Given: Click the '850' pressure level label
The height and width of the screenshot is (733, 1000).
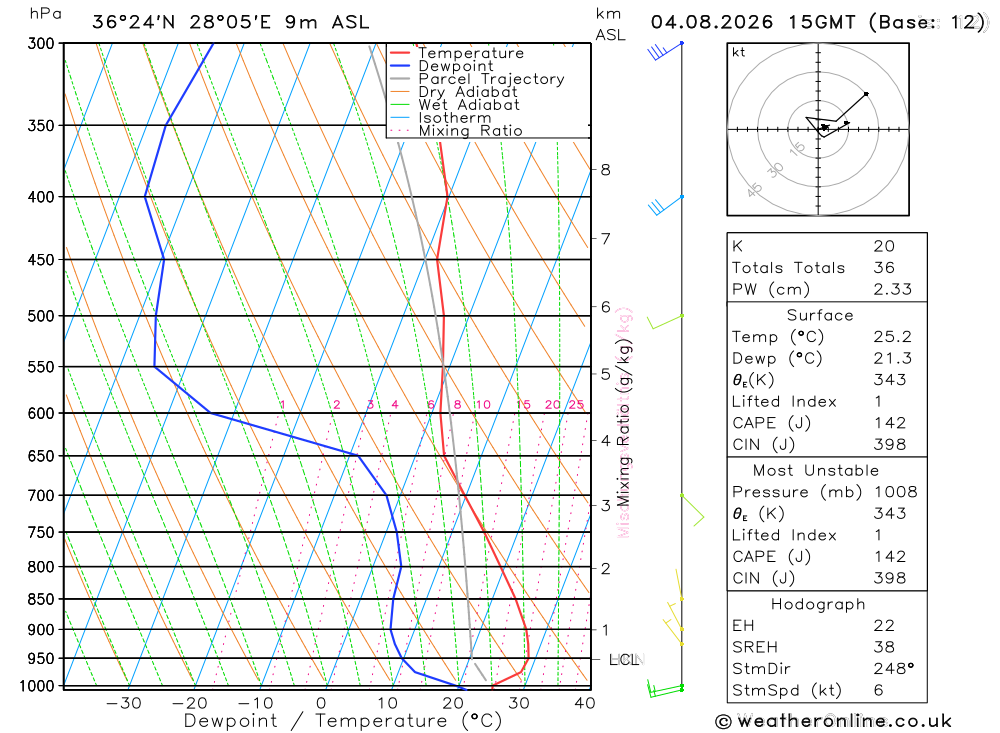Looking at the screenshot, I should coord(41,600).
